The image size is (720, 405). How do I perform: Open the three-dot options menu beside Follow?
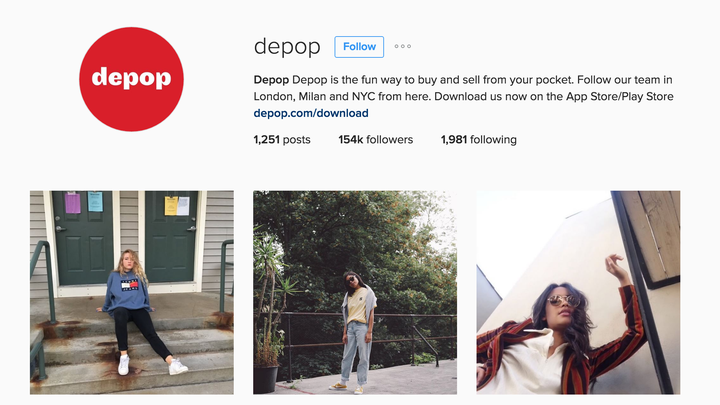click(403, 46)
